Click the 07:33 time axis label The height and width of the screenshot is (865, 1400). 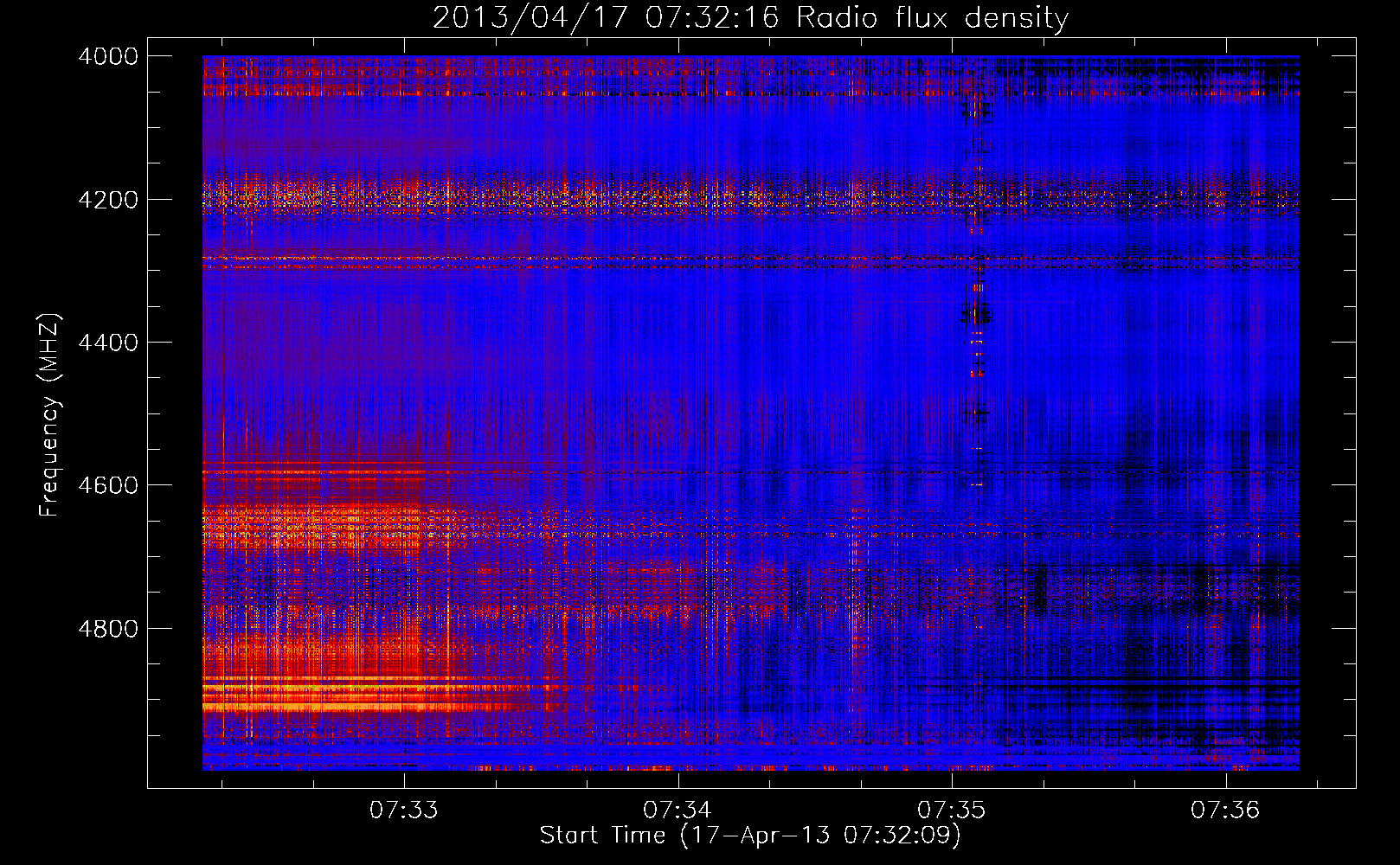point(404,811)
